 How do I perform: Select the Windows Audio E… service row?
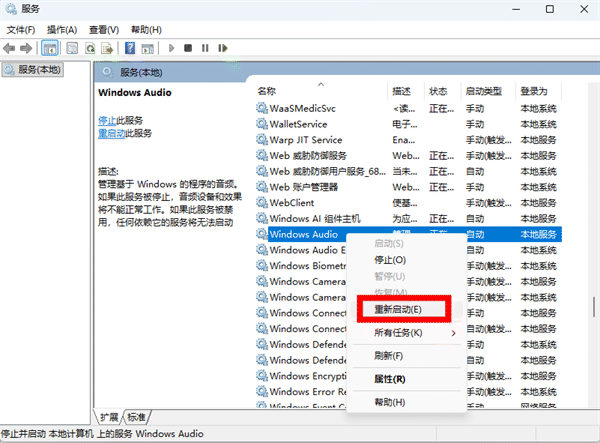tap(301, 250)
